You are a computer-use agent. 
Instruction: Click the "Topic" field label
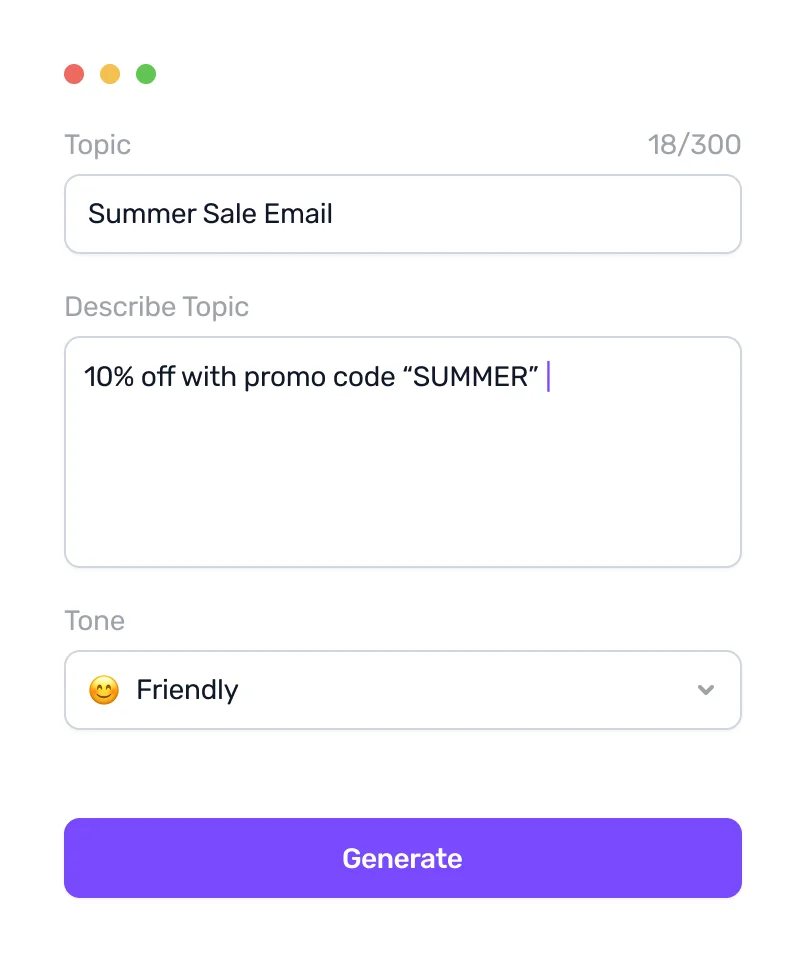pos(97,145)
